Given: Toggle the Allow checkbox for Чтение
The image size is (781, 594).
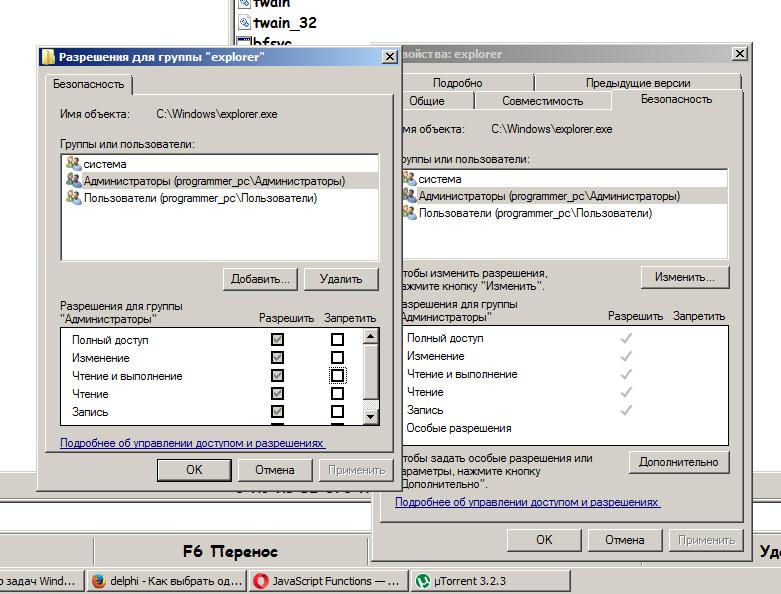Looking at the screenshot, I should (x=277, y=393).
